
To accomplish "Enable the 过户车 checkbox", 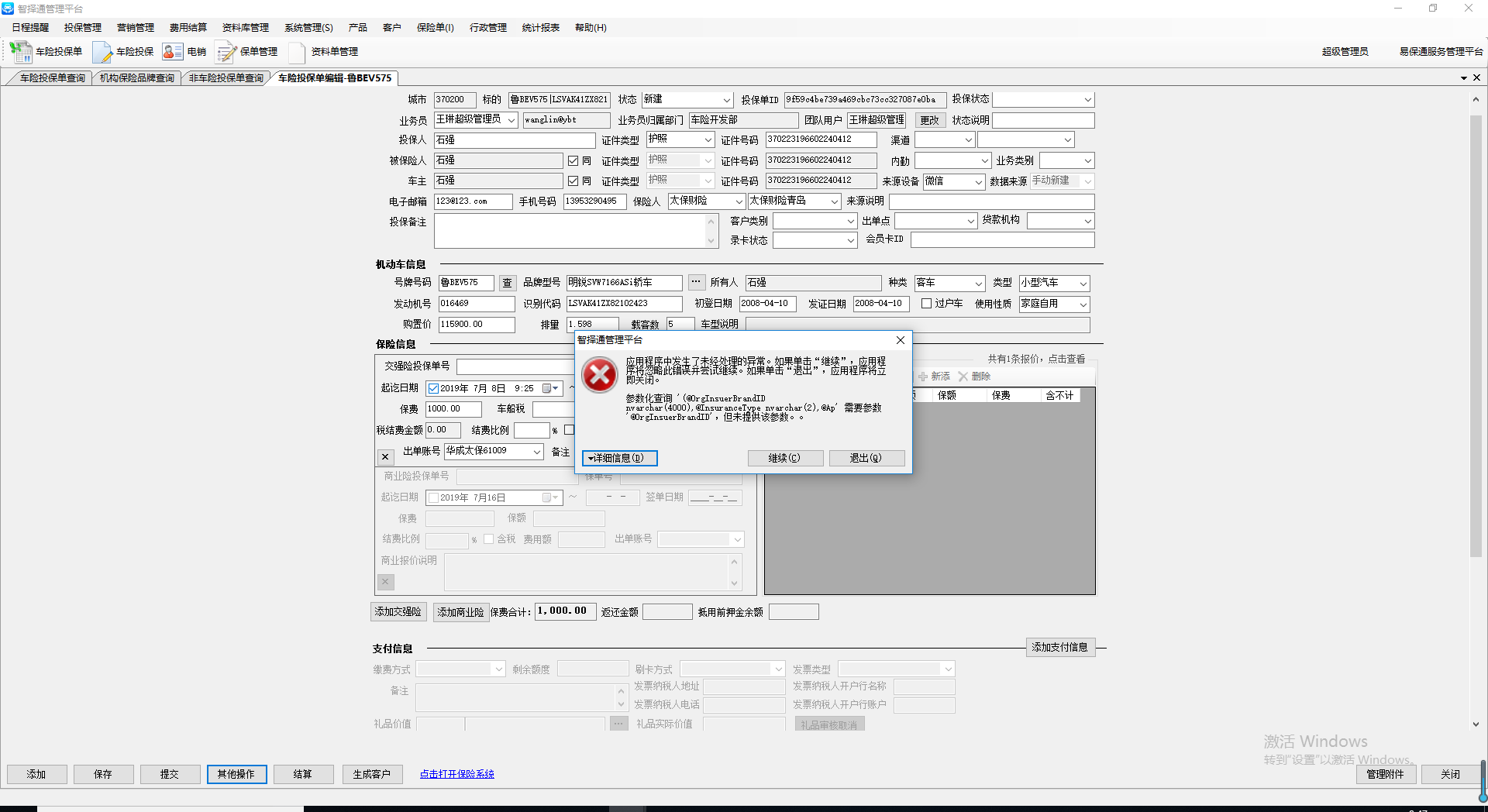I will click(926, 304).
